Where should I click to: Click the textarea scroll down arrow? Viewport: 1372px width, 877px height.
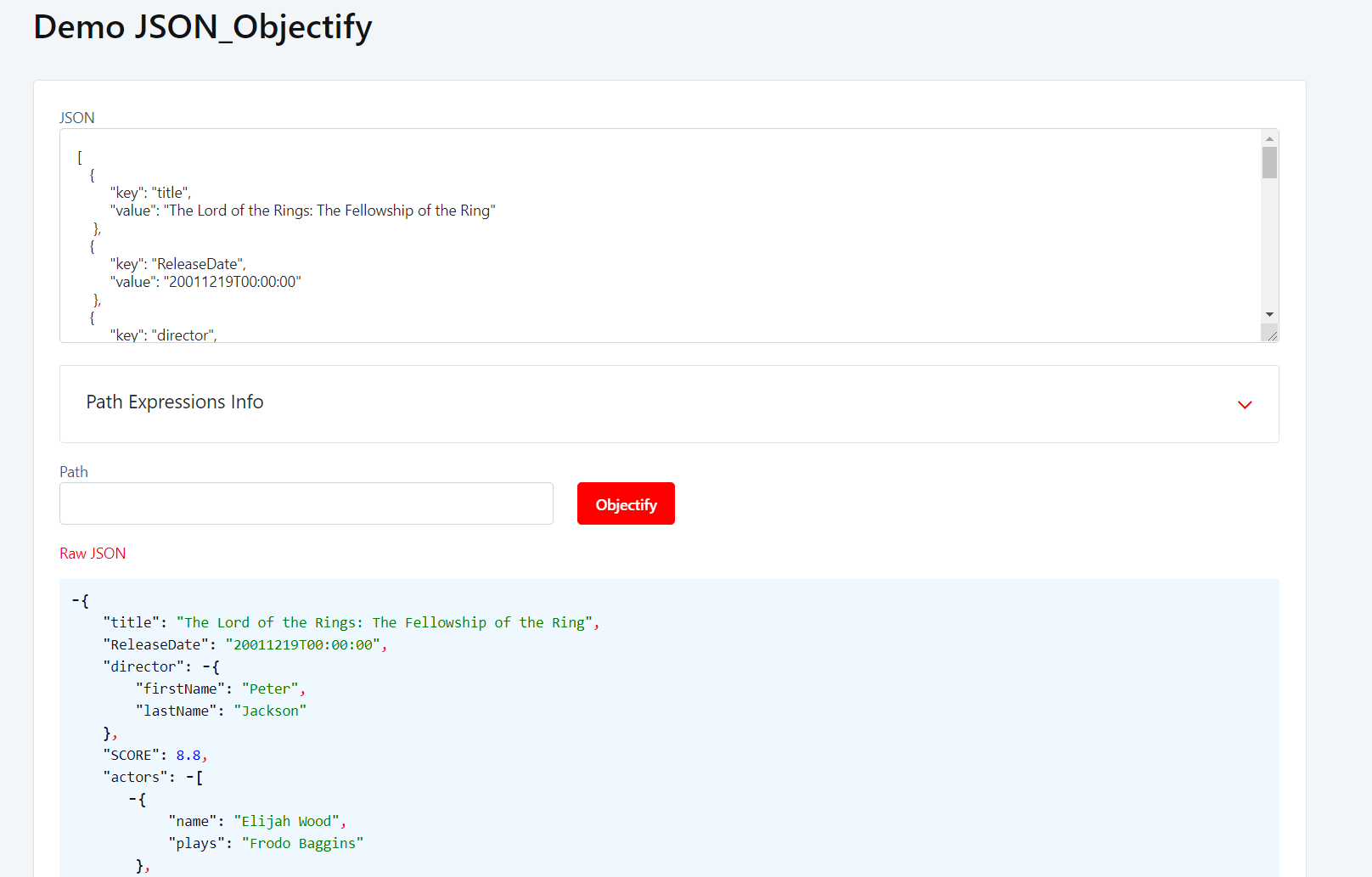(x=1269, y=315)
